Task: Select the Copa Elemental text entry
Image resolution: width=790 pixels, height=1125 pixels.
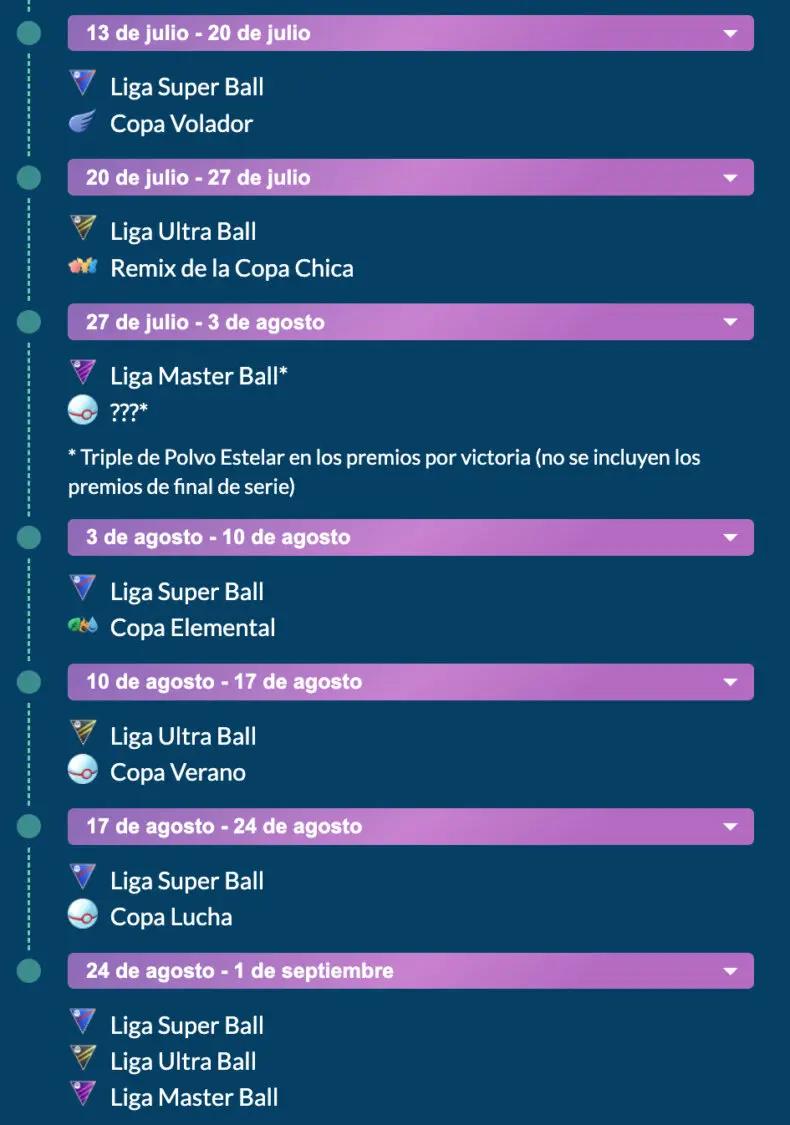Action: tap(192, 628)
